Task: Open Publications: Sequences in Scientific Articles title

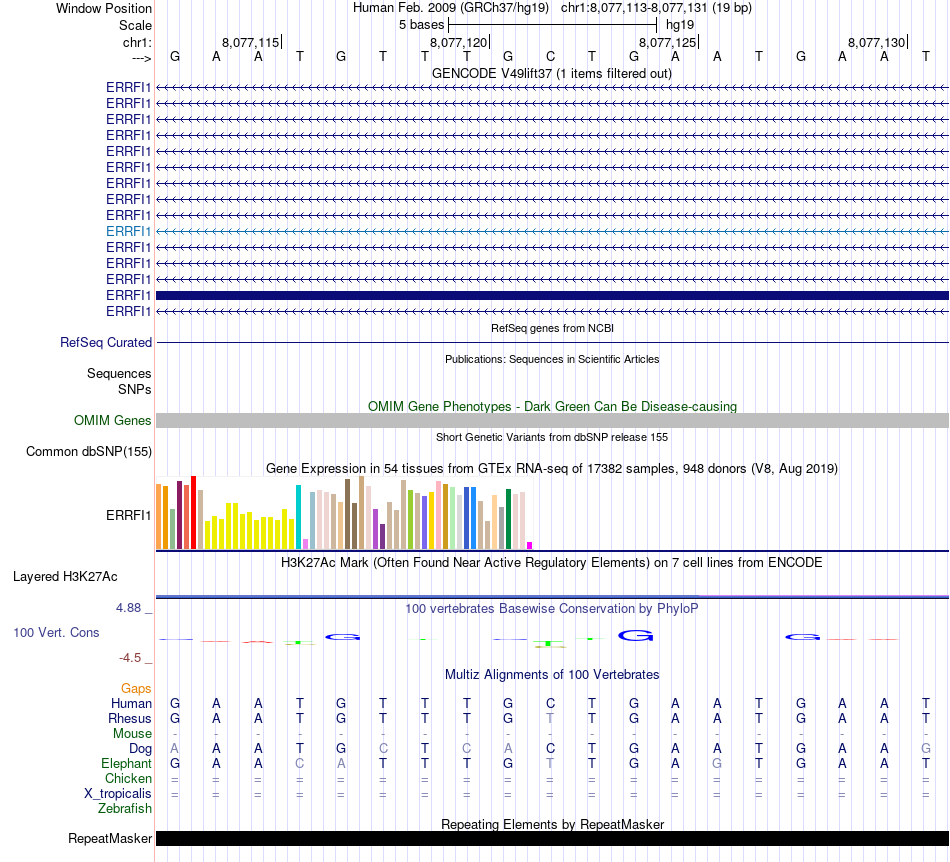Action: 552,359
